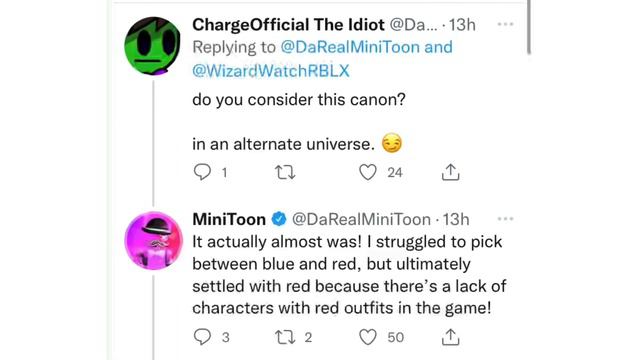This screenshot has width=640, height=360.
Task: Reply to MiniToon's tweet
Action: tap(202, 337)
